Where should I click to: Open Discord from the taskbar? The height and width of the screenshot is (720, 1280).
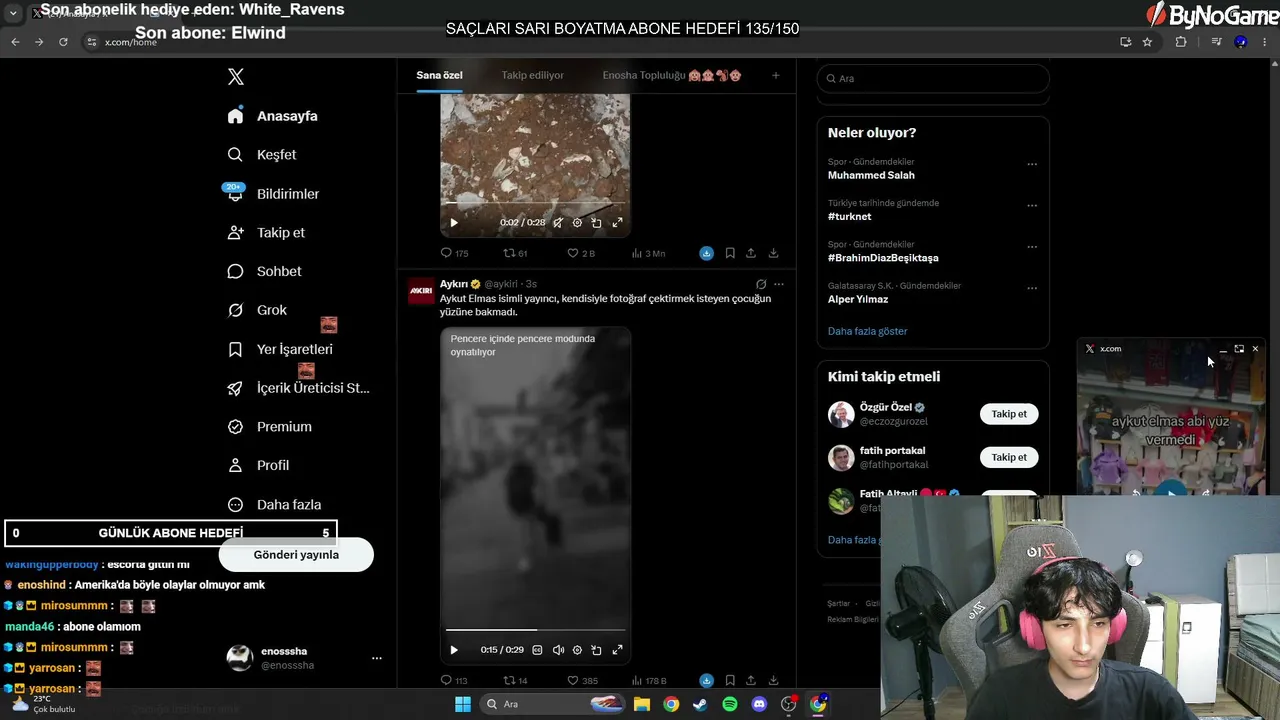pos(759,704)
